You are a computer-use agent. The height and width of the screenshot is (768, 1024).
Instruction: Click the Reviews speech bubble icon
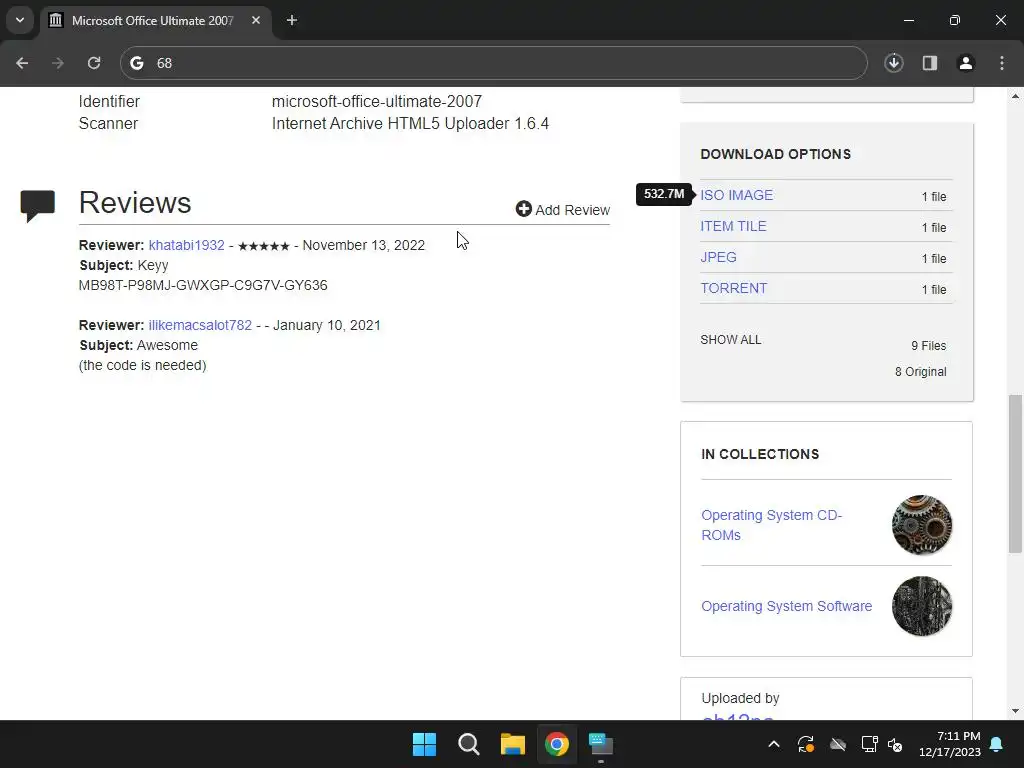(38, 206)
